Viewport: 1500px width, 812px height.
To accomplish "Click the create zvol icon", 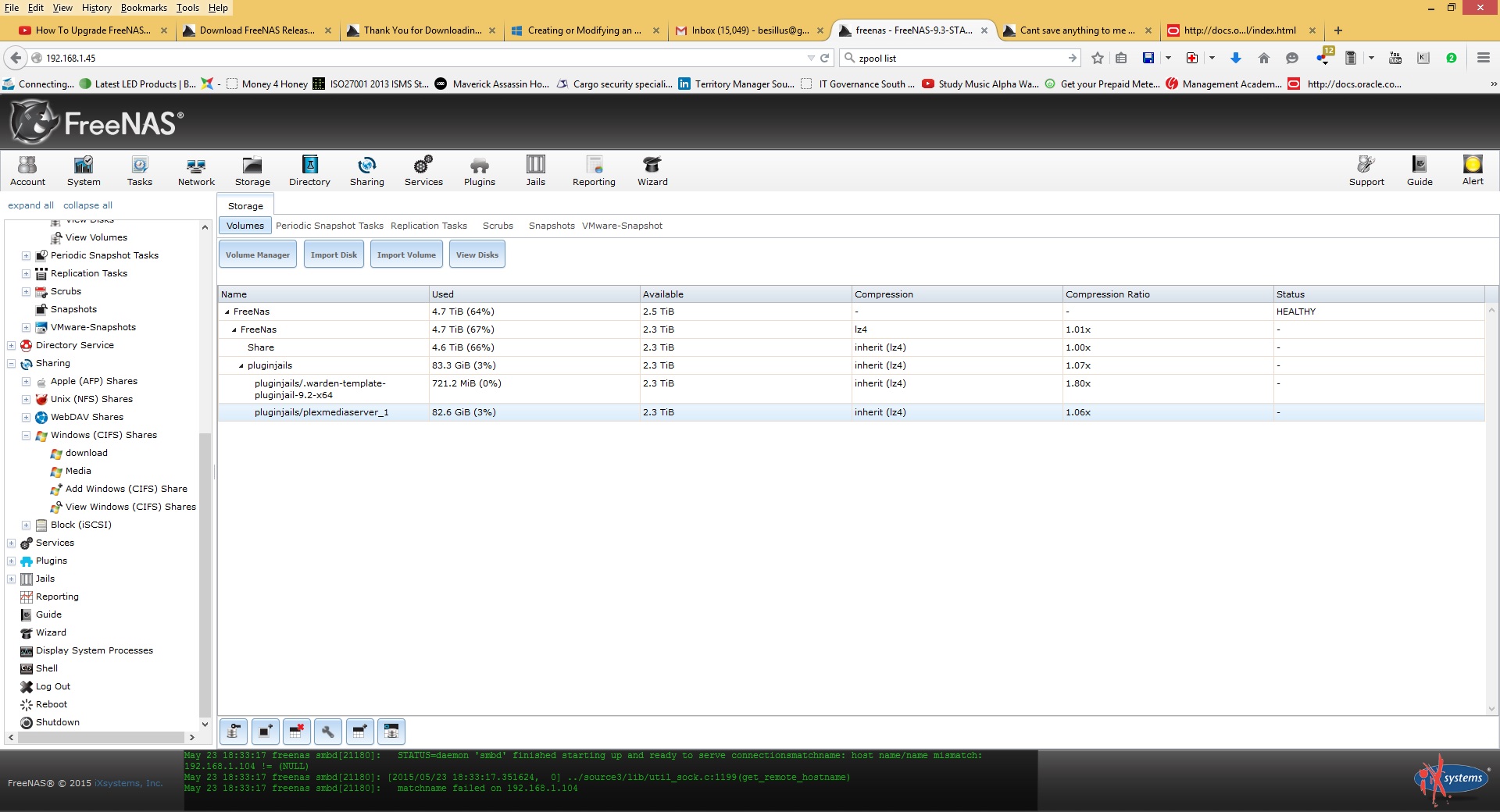I will 391,732.
